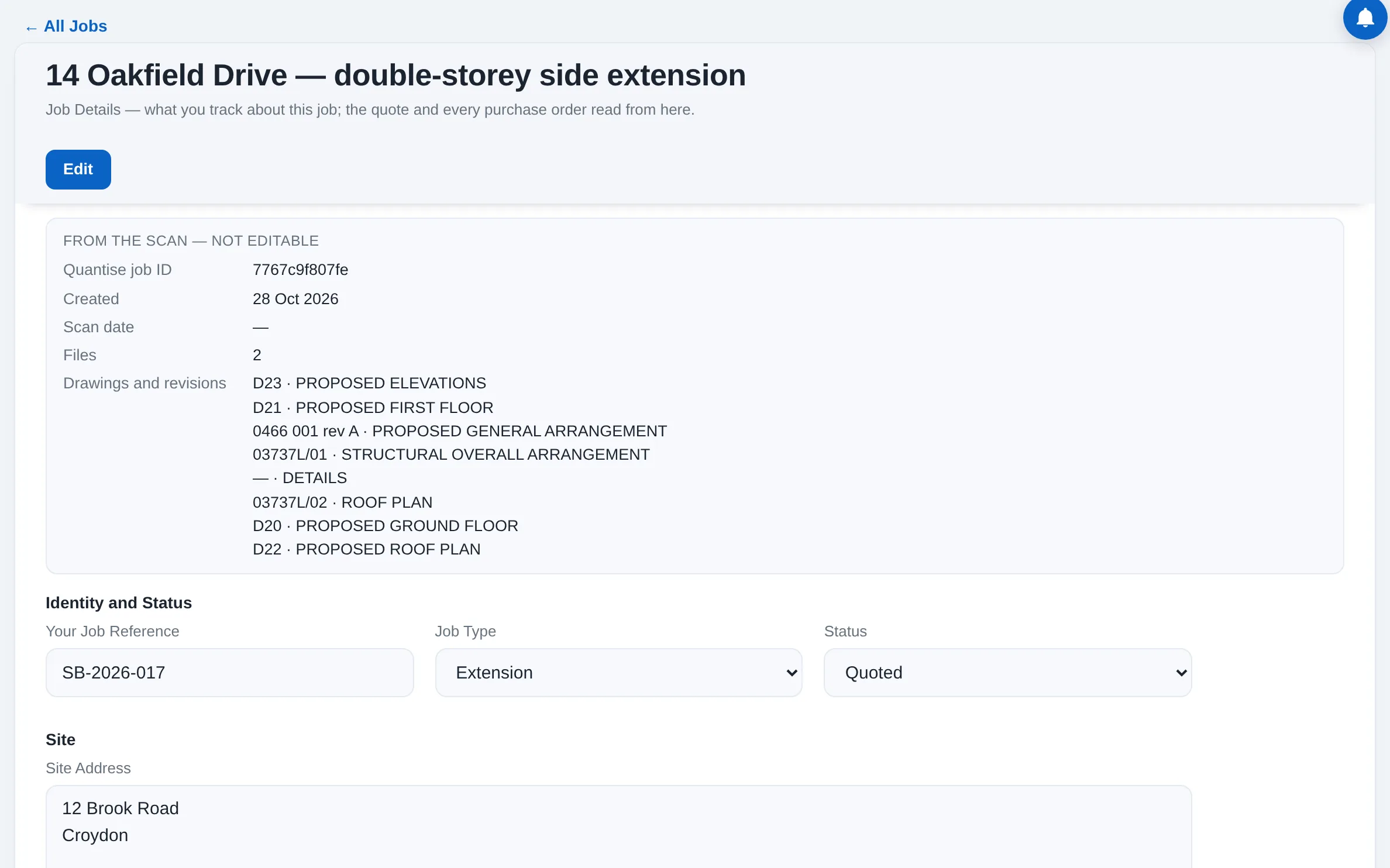Viewport: 1390px width, 868px height.
Task: Open the Job Type dropdown
Action: [x=618, y=673]
